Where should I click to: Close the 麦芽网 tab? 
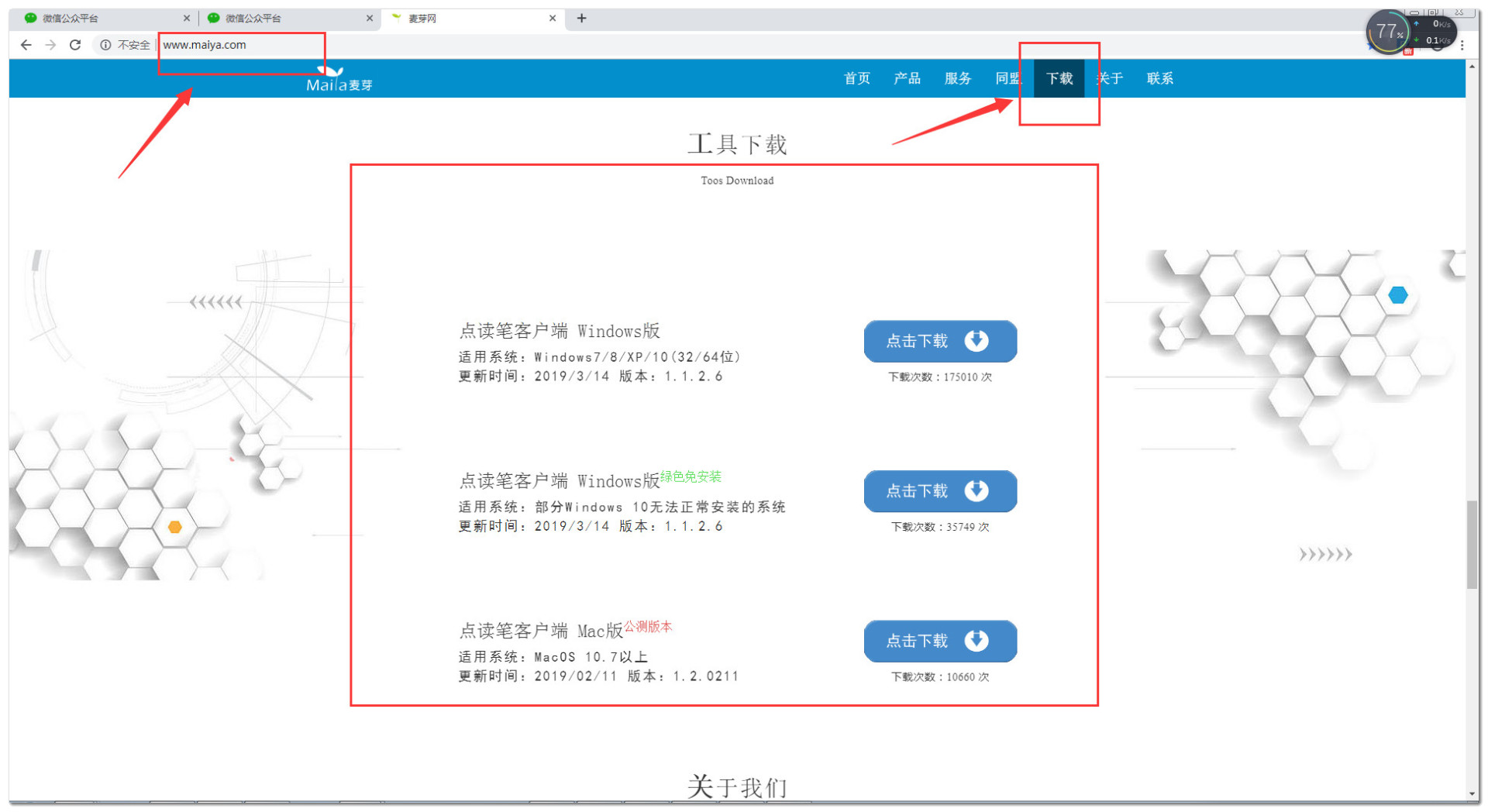[553, 18]
